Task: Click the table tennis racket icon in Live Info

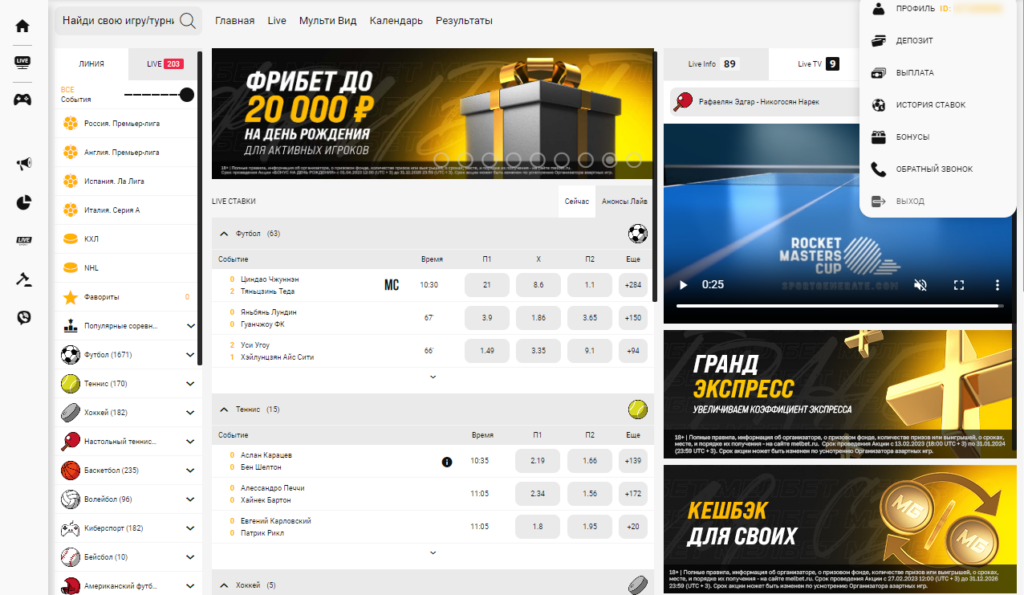Action: coord(683,101)
